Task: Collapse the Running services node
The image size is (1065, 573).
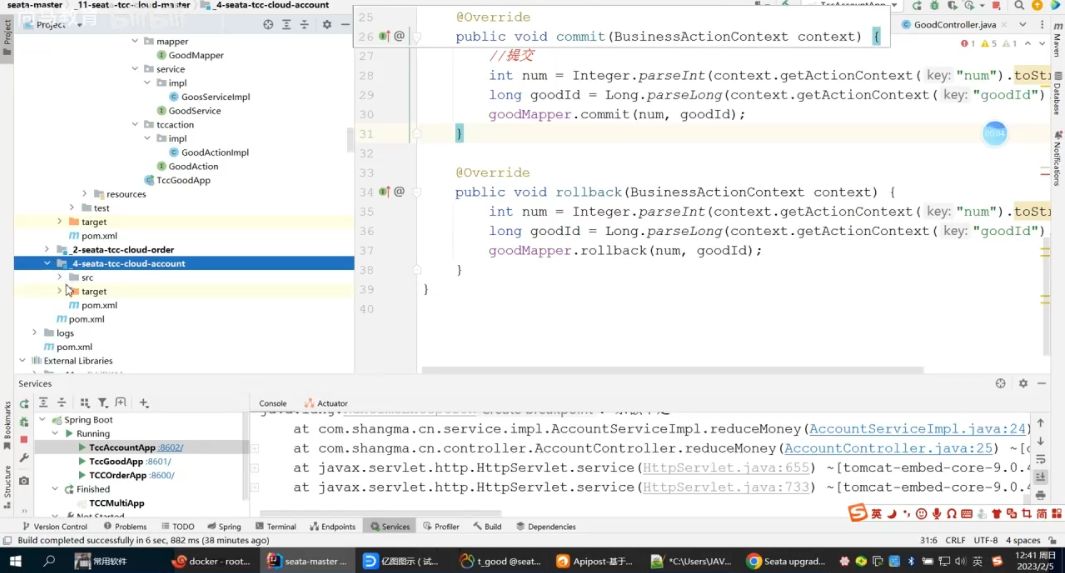Action: (x=55, y=433)
